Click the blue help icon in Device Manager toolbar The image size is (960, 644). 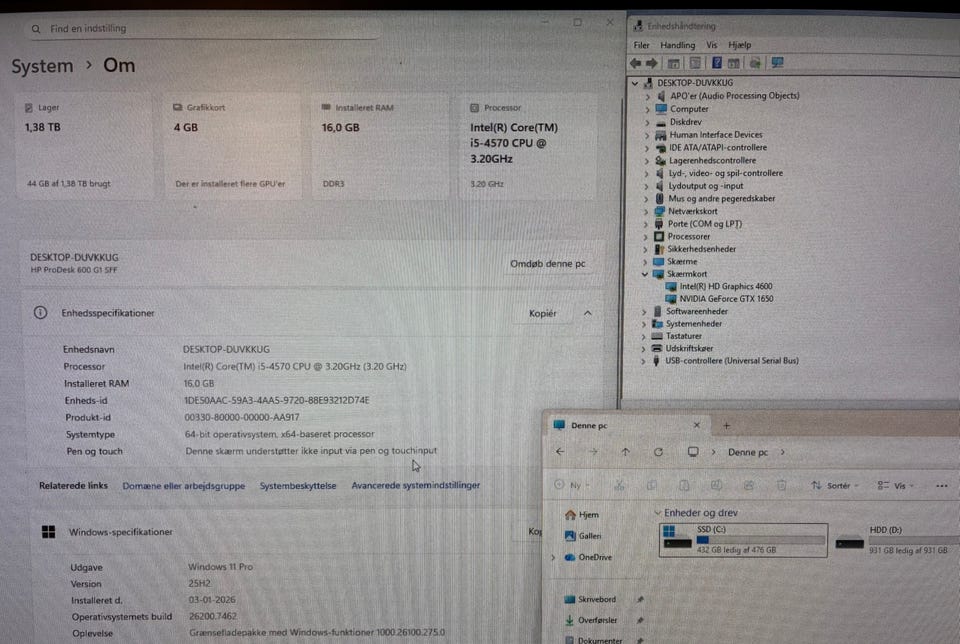[x=716, y=62]
